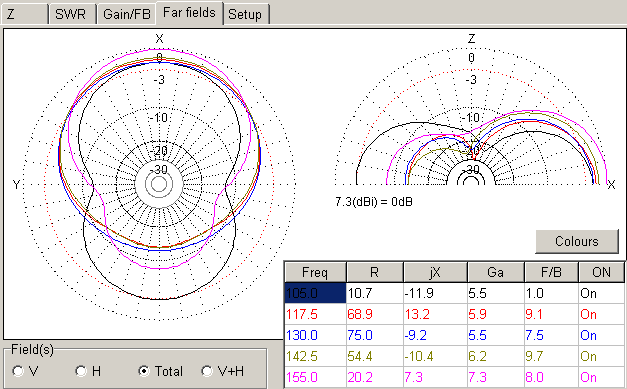Screen dimensions: 627x389
Task: Click the Colours button
Action: (577, 241)
